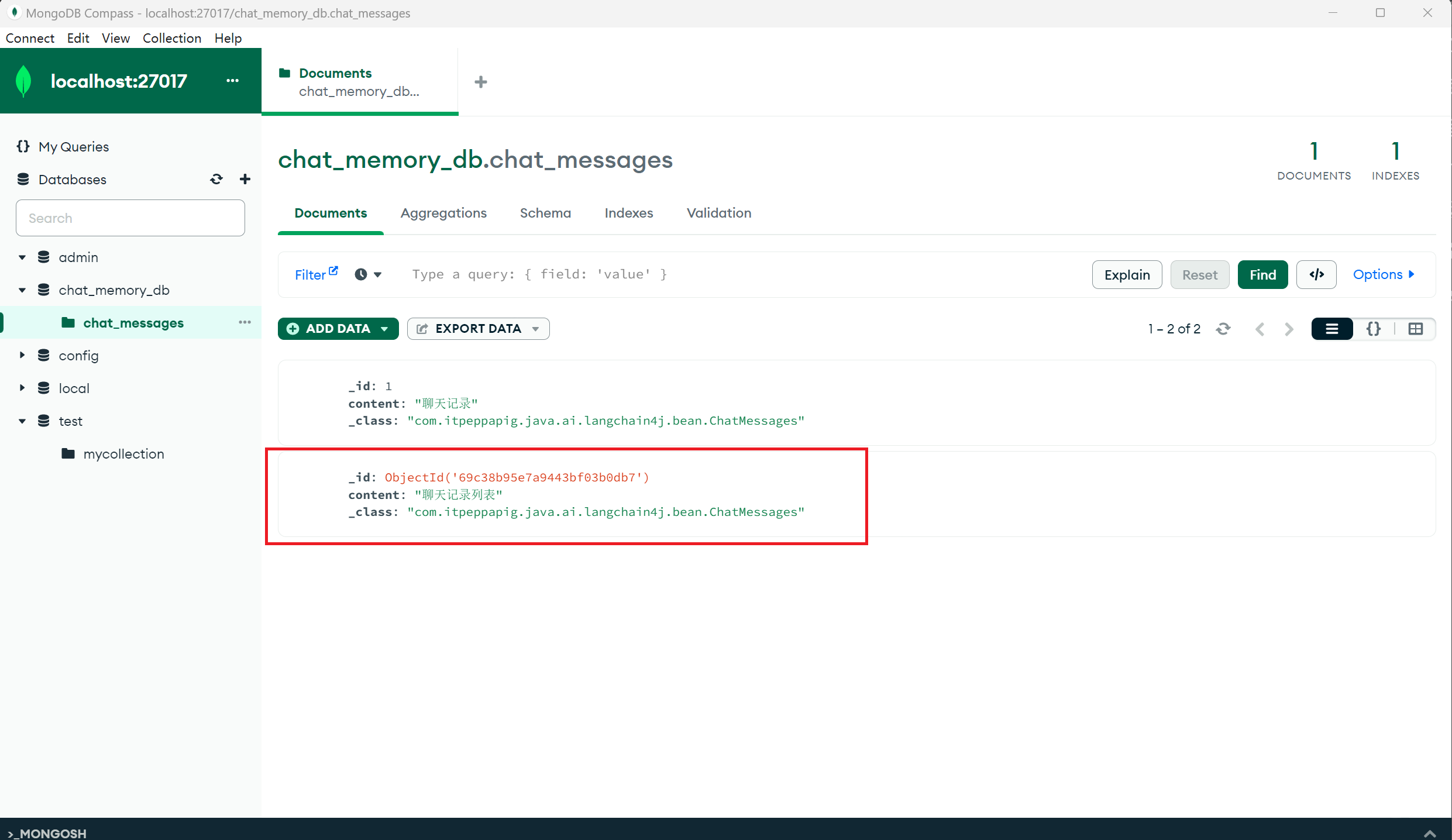This screenshot has height=840, width=1452.
Task: Open a new tab with plus icon
Action: pos(480,82)
